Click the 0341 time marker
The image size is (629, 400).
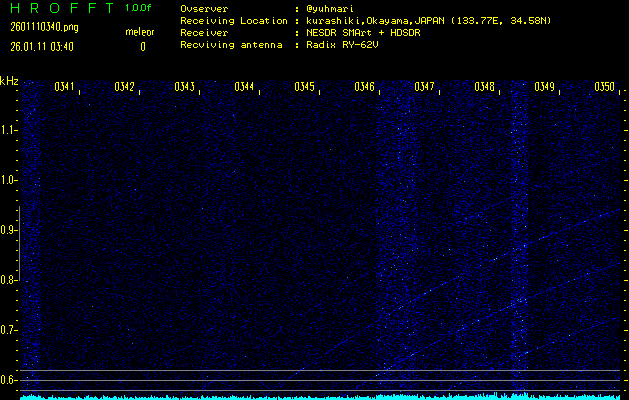pos(65,87)
